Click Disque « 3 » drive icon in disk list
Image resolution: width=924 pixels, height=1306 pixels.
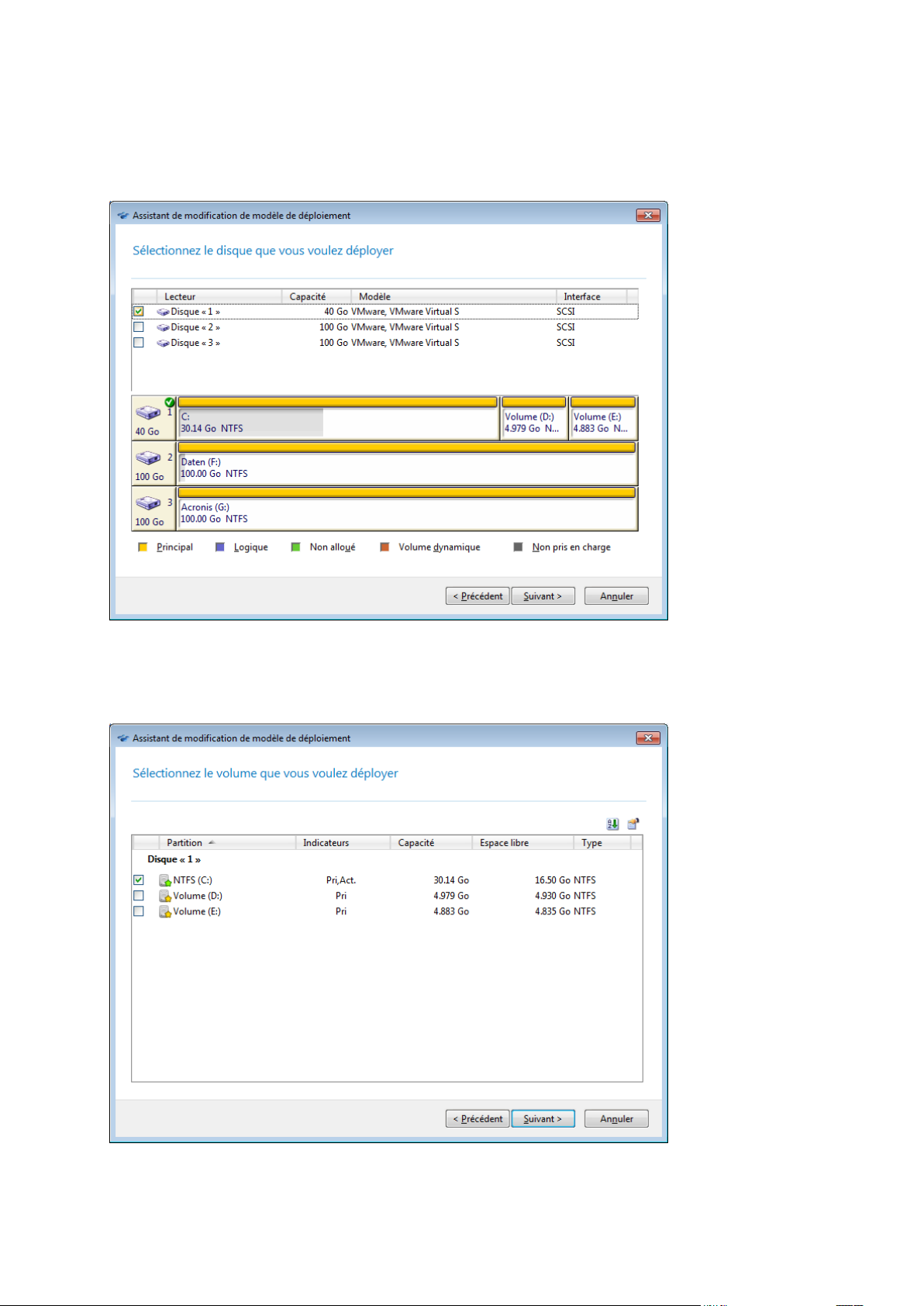tap(163, 343)
